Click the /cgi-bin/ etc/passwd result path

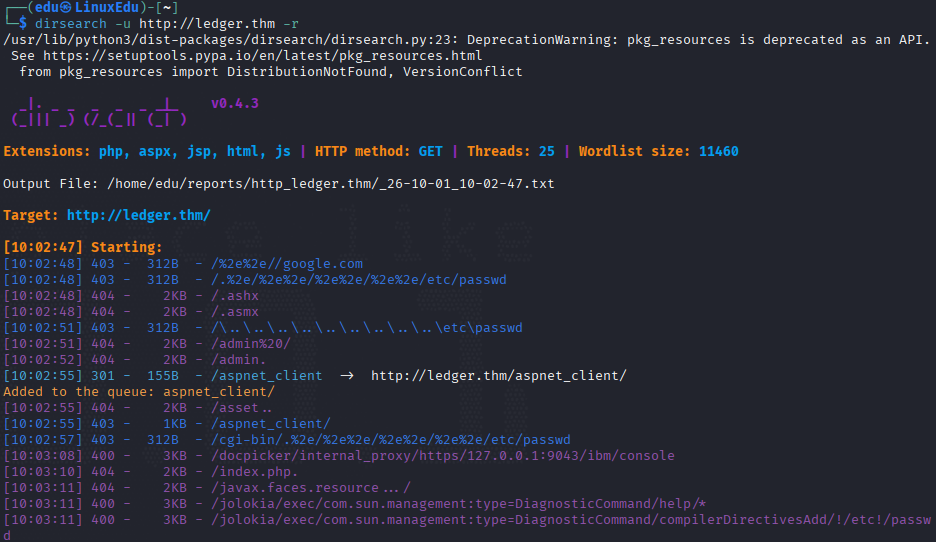390,440
